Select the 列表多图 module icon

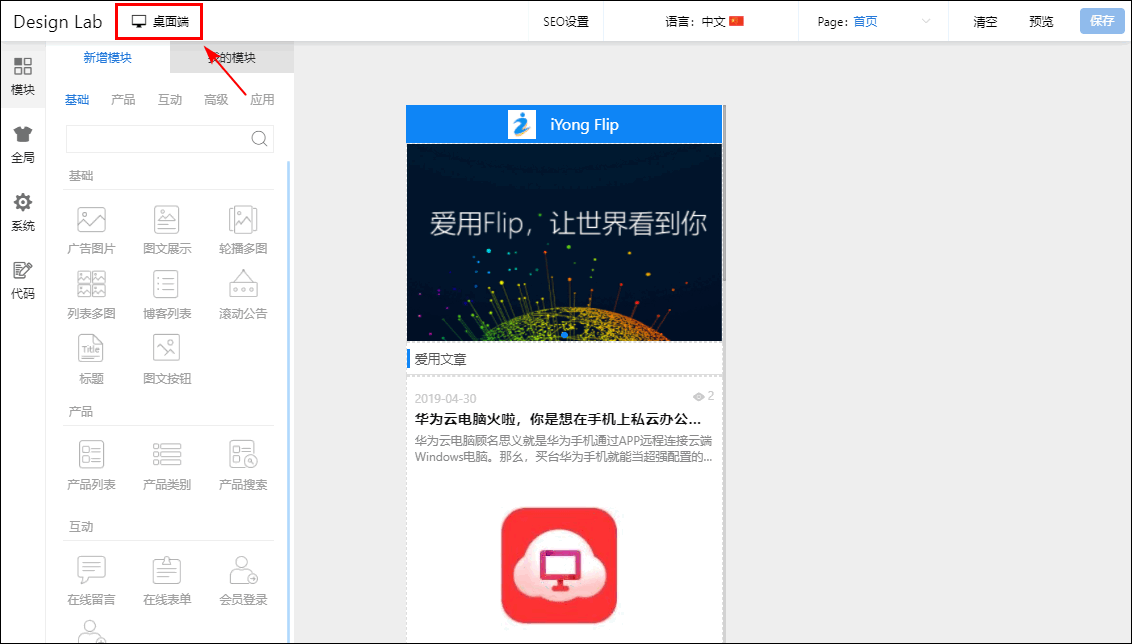tap(92, 284)
